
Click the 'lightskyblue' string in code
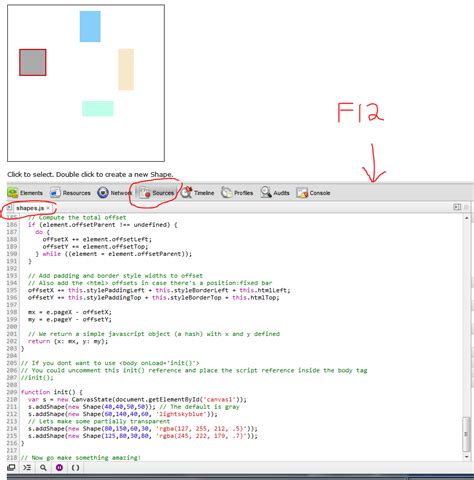(x=181, y=414)
